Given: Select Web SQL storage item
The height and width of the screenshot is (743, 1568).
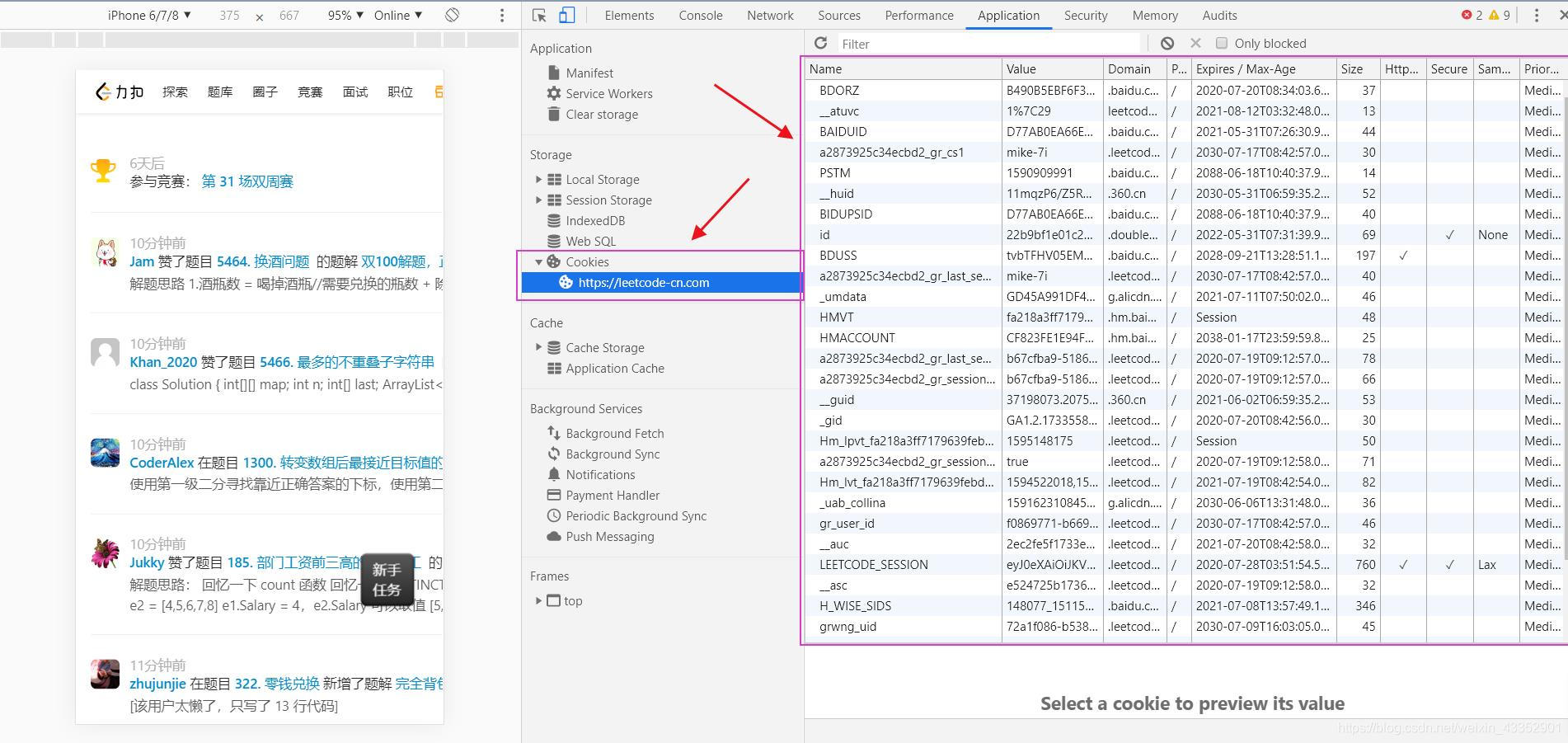Looking at the screenshot, I should pos(590,241).
